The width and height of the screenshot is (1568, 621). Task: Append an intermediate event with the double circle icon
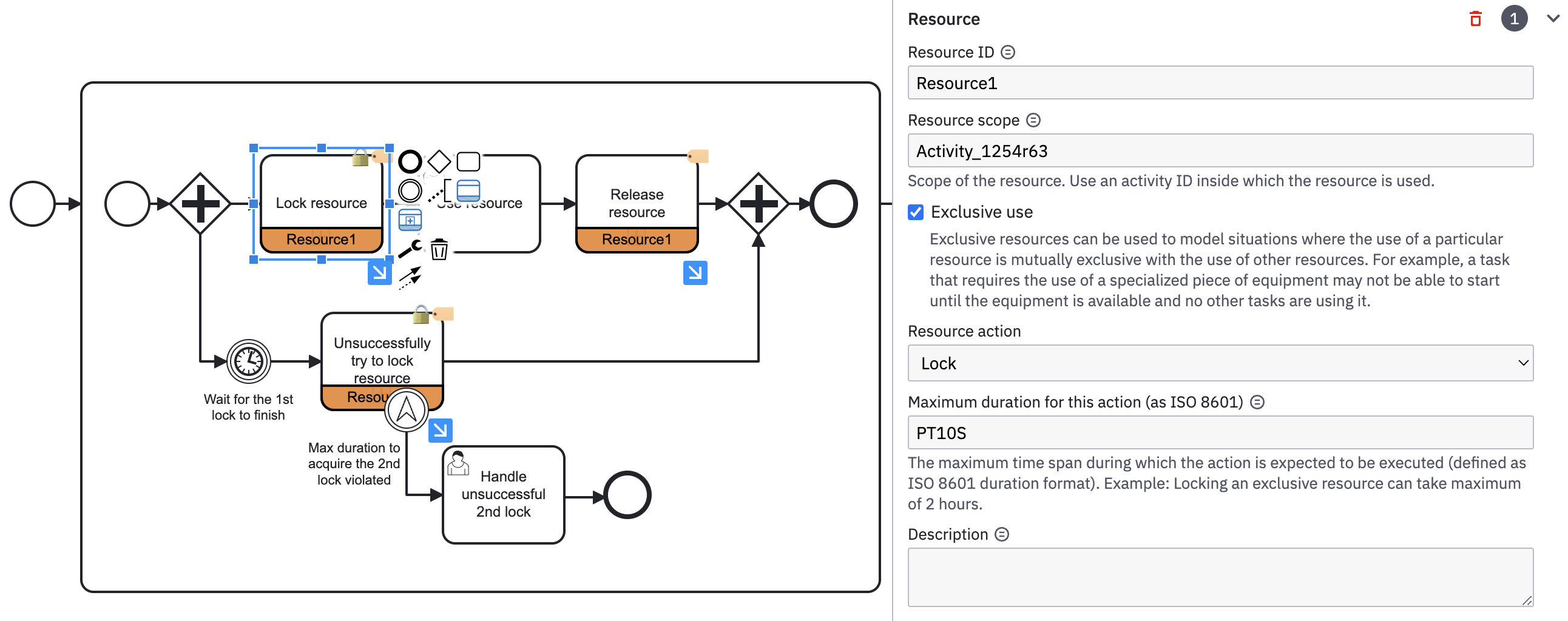(410, 191)
